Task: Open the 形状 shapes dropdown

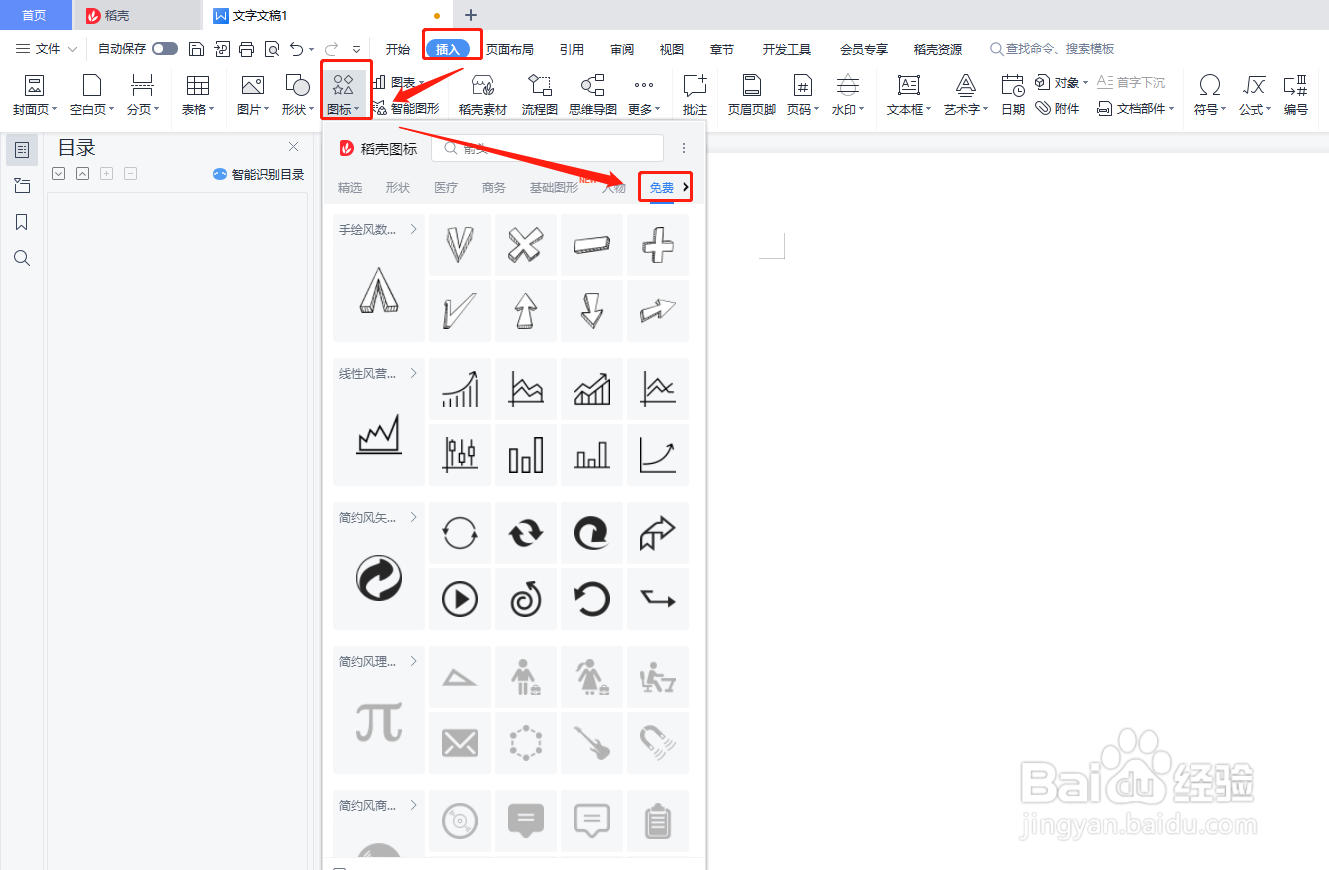Action: pos(297,95)
